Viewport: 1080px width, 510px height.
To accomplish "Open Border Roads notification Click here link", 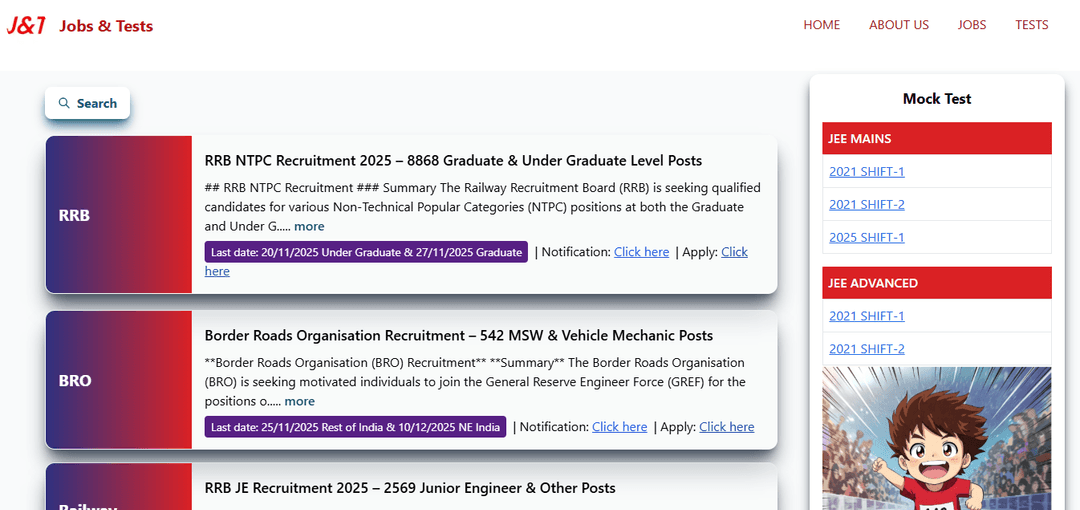I will pos(619,427).
